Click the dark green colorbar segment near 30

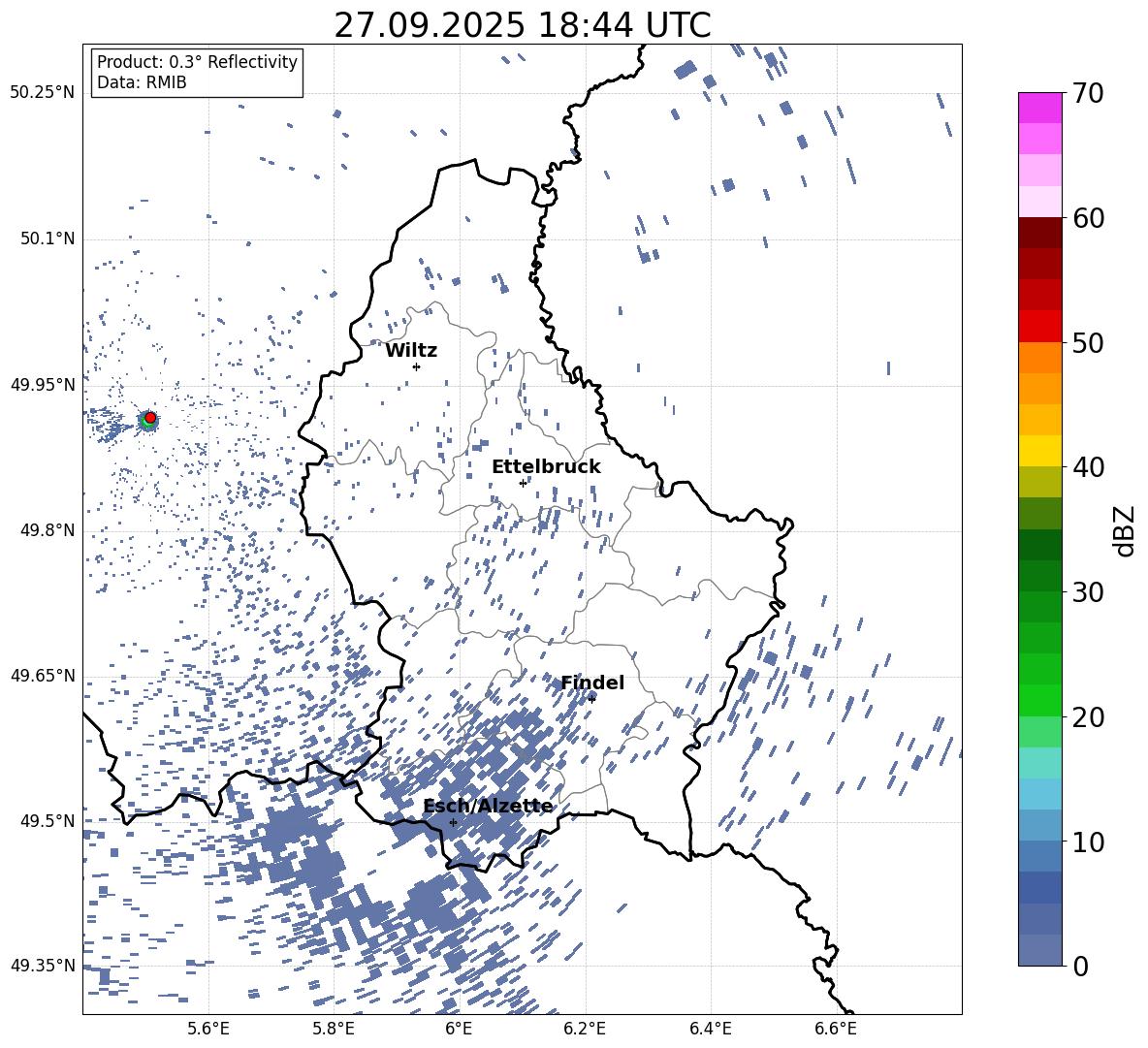pos(1039,545)
